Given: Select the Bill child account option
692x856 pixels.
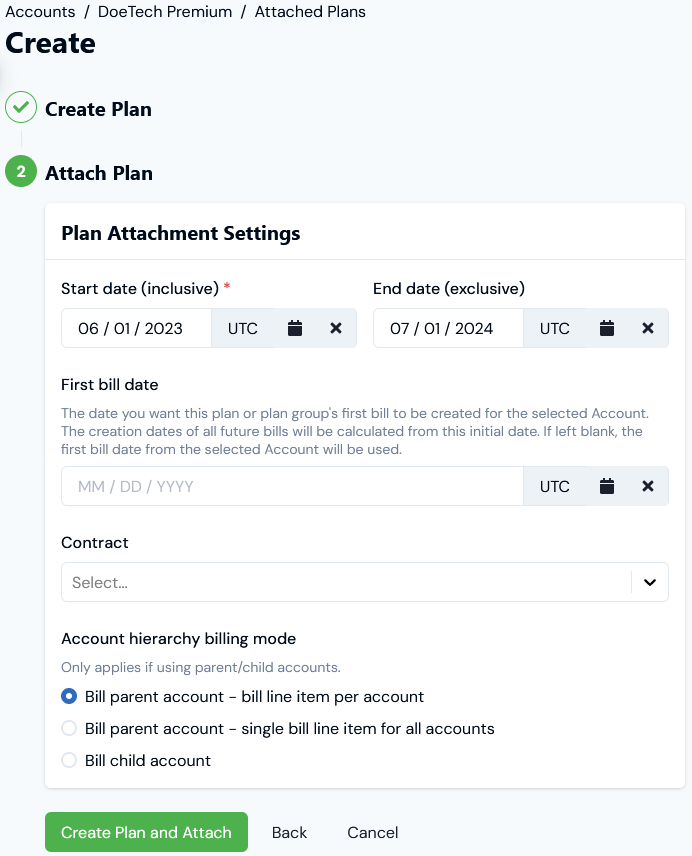Looking at the screenshot, I should pyautogui.click(x=69, y=760).
